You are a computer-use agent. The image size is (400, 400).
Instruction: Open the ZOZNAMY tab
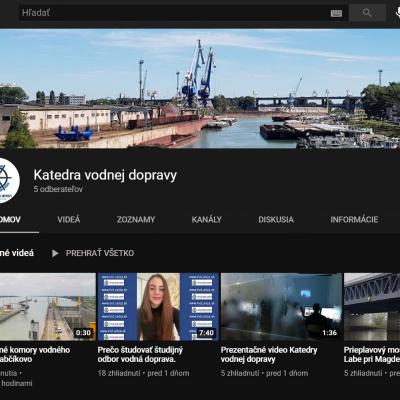pyautogui.click(x=136, y=219)
